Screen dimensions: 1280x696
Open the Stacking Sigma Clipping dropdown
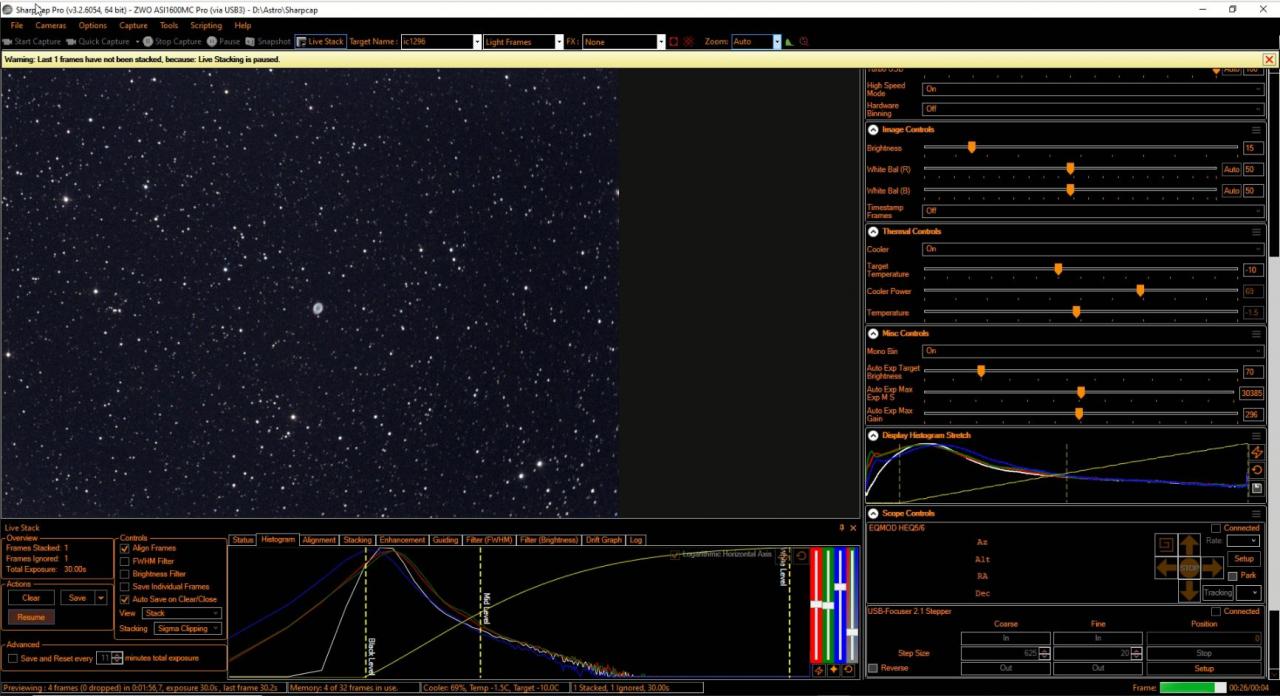click(x=187, y=629)
